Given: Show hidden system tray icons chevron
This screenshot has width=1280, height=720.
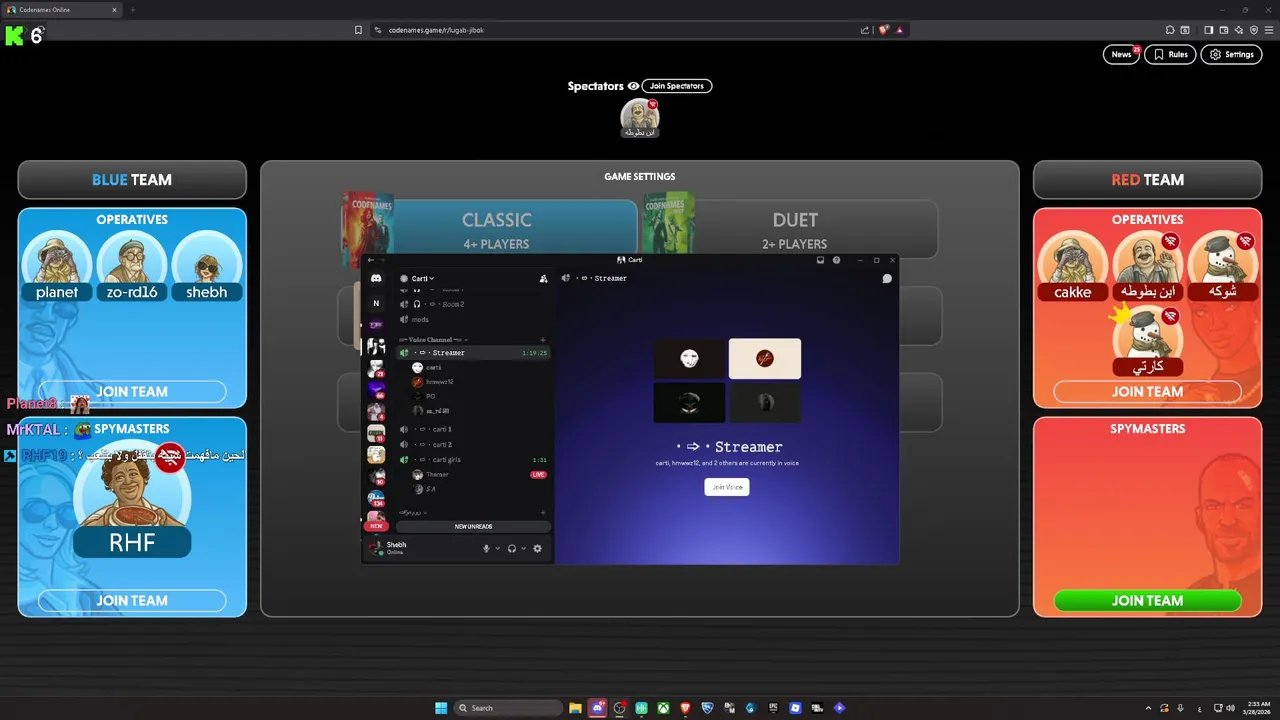Looking at the screenshot, I should tap(1148, 708).
